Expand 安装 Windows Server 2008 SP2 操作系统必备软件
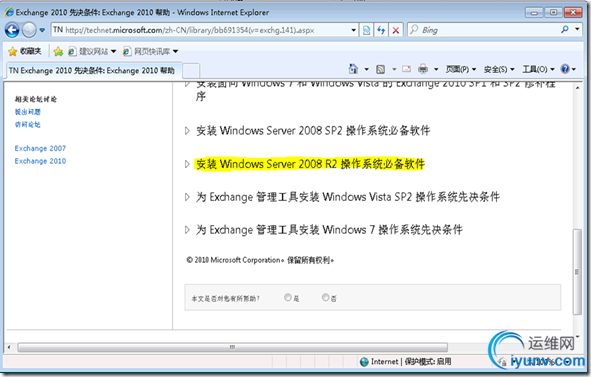 (x=187, y=131)
